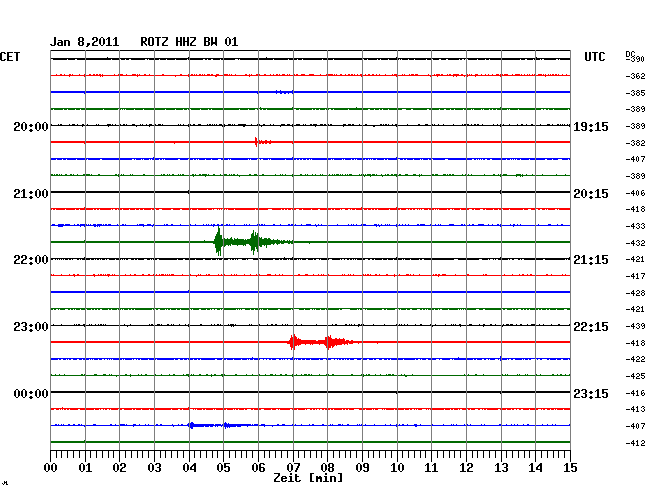
Task: Click minute tick label "11" on the axis
Action: (431, 468)
